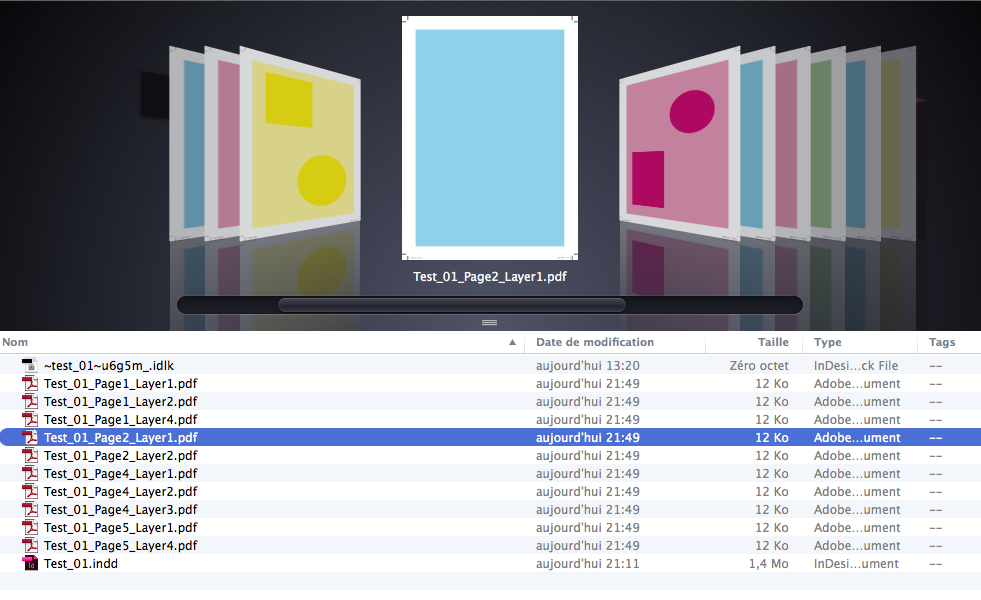
Task: Click PDF icon of Test_01_Page2_Layer1.pdf
Action: click(x=29, y=437)
